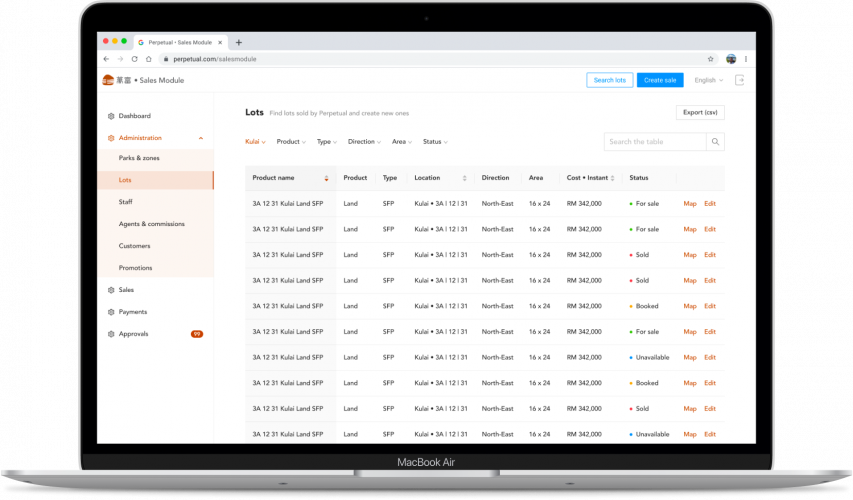The image size is (853, 500).
Task: Click Map link in first row
Action: coord(690,203)
